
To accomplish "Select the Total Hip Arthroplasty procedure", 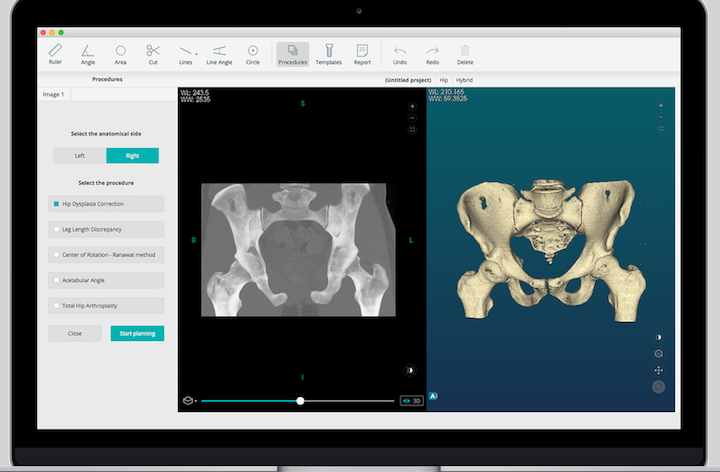I will point(106,306).
